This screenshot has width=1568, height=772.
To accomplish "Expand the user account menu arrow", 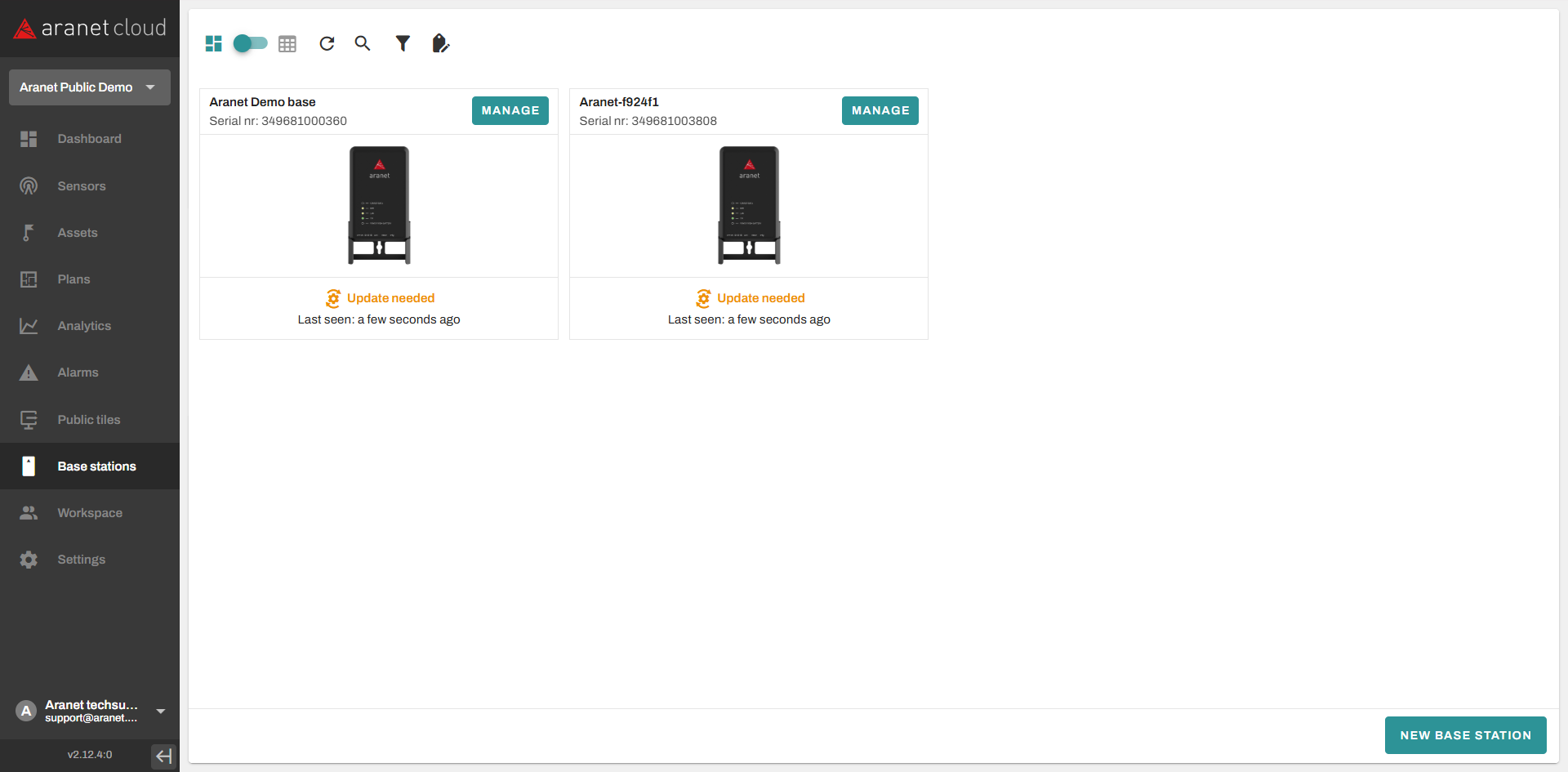I will pyautogui.click(x=161, y=711).
